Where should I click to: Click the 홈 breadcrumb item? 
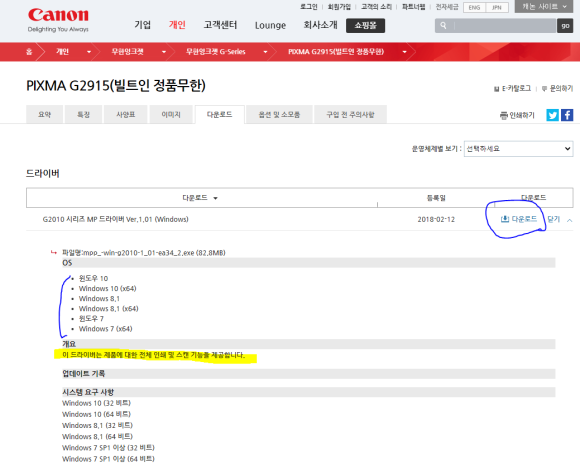[29, 52]
